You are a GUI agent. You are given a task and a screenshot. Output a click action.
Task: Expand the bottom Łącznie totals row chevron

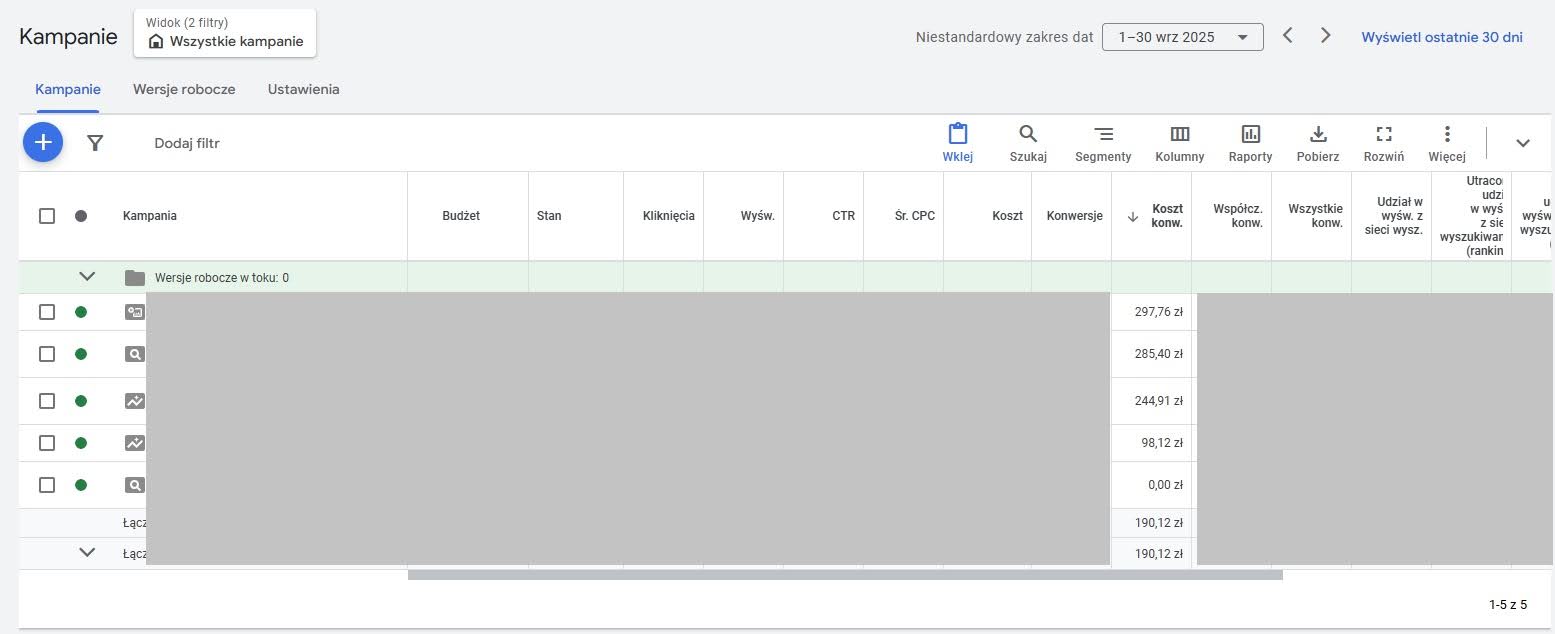point(87,552)
